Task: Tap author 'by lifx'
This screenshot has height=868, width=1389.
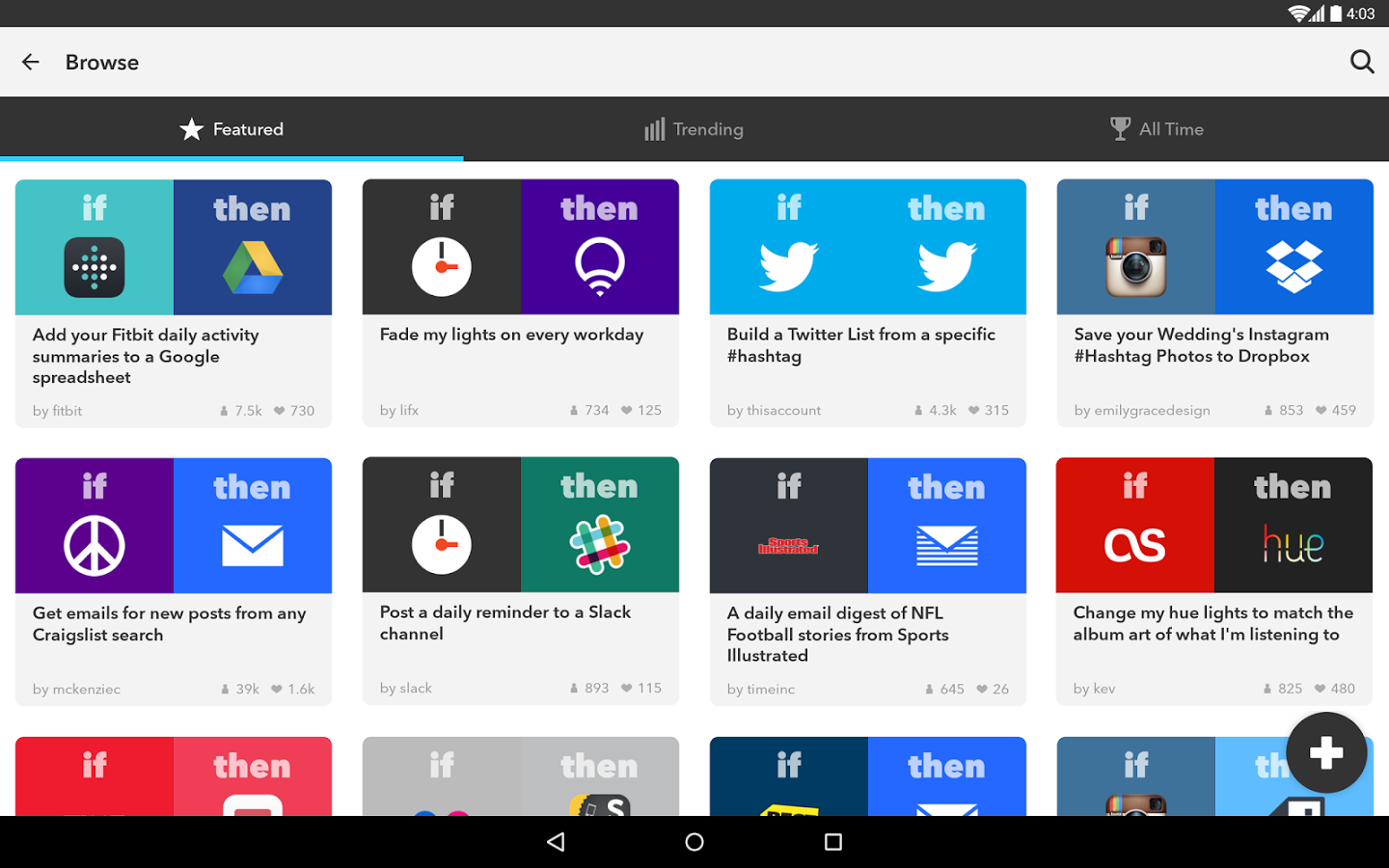Action: pyautogui.click(x=399, y=410)
